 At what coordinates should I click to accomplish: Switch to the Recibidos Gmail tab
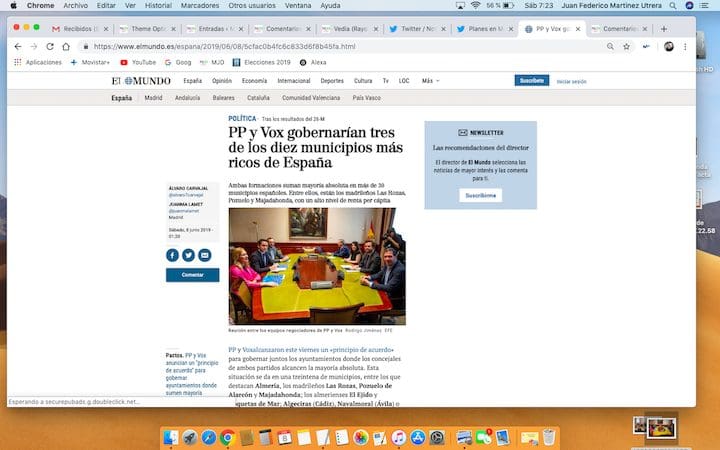(x=80, y=29)
